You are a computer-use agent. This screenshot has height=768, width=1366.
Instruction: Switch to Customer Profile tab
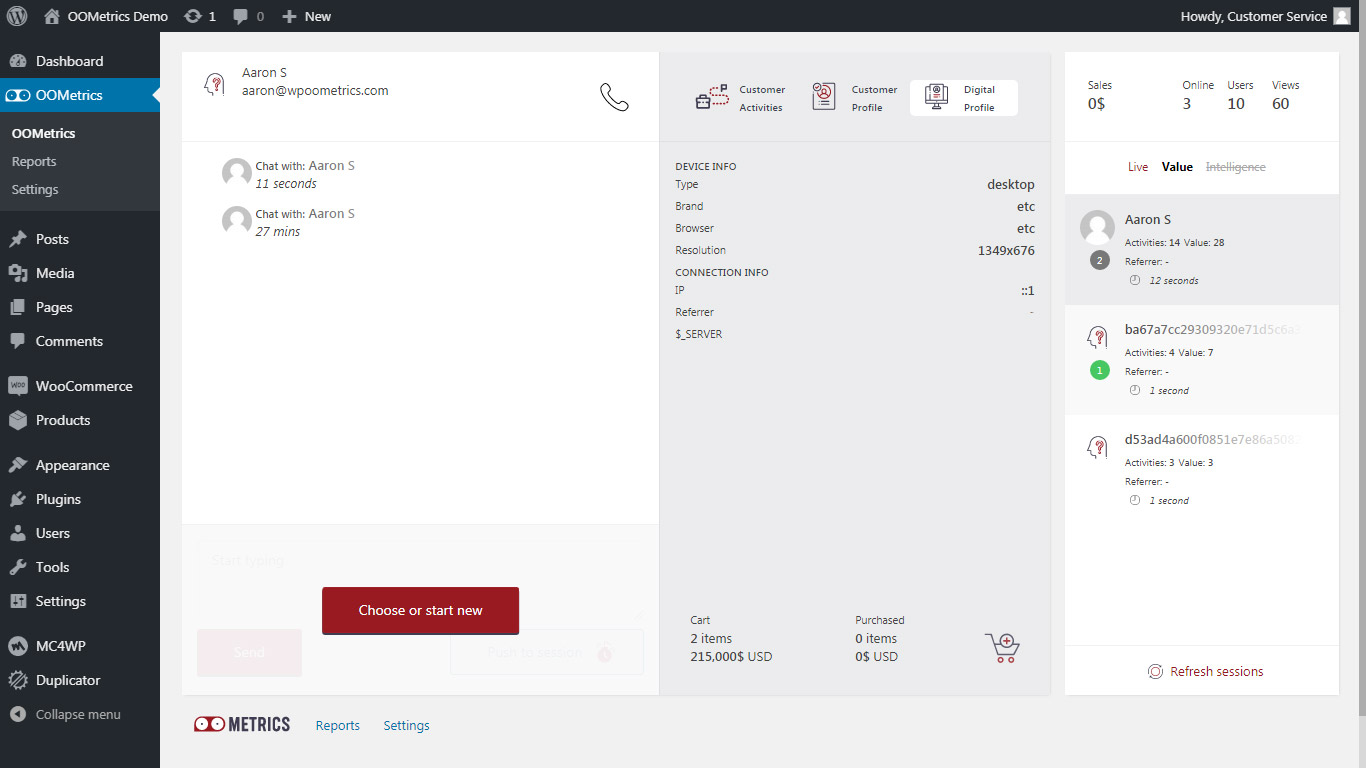(x=853, y=98)
